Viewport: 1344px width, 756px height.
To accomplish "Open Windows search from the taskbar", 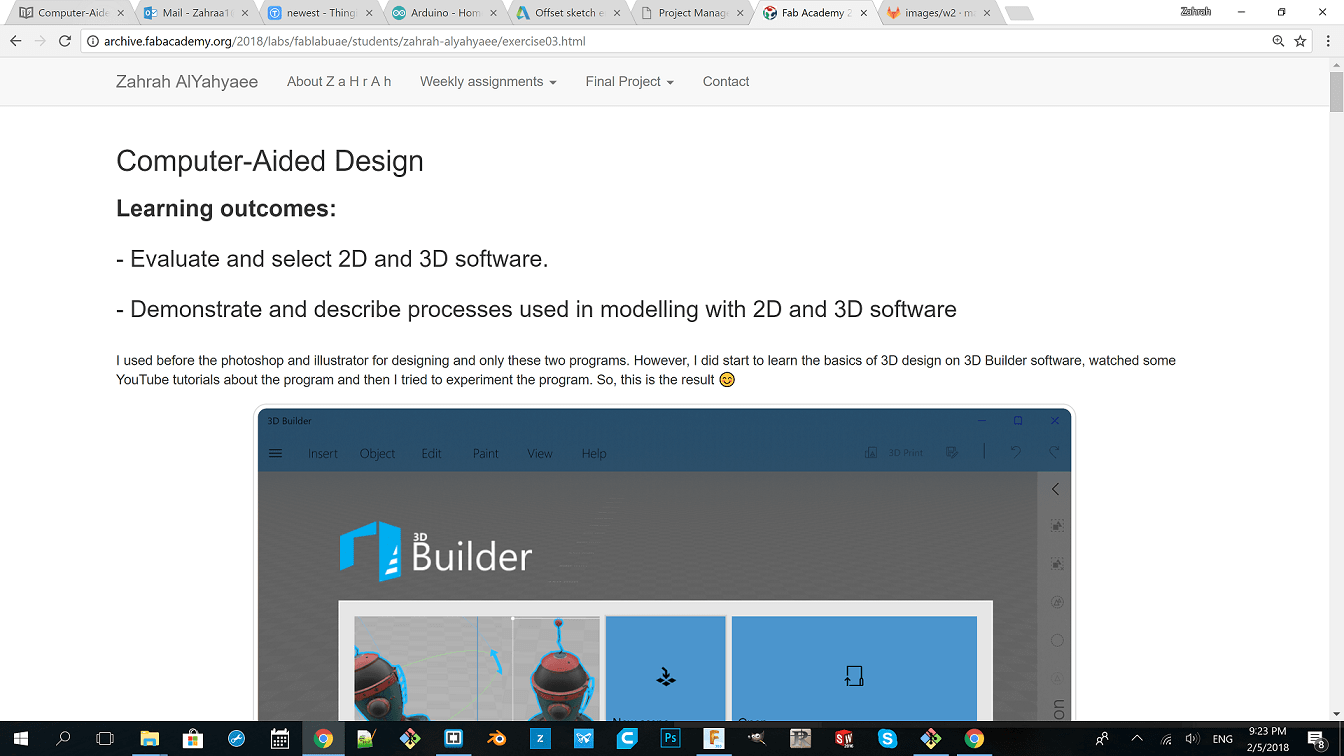I will [x=63, y=739].
